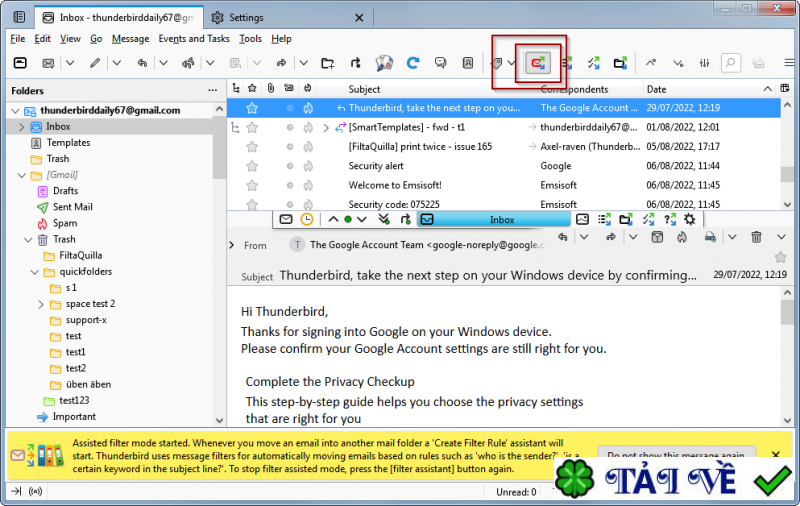Image resolution: width=800 pixels, height=506 pixels.
Task: Click the envelope icon in QuickFolders bar
Action: pos(286,219)
